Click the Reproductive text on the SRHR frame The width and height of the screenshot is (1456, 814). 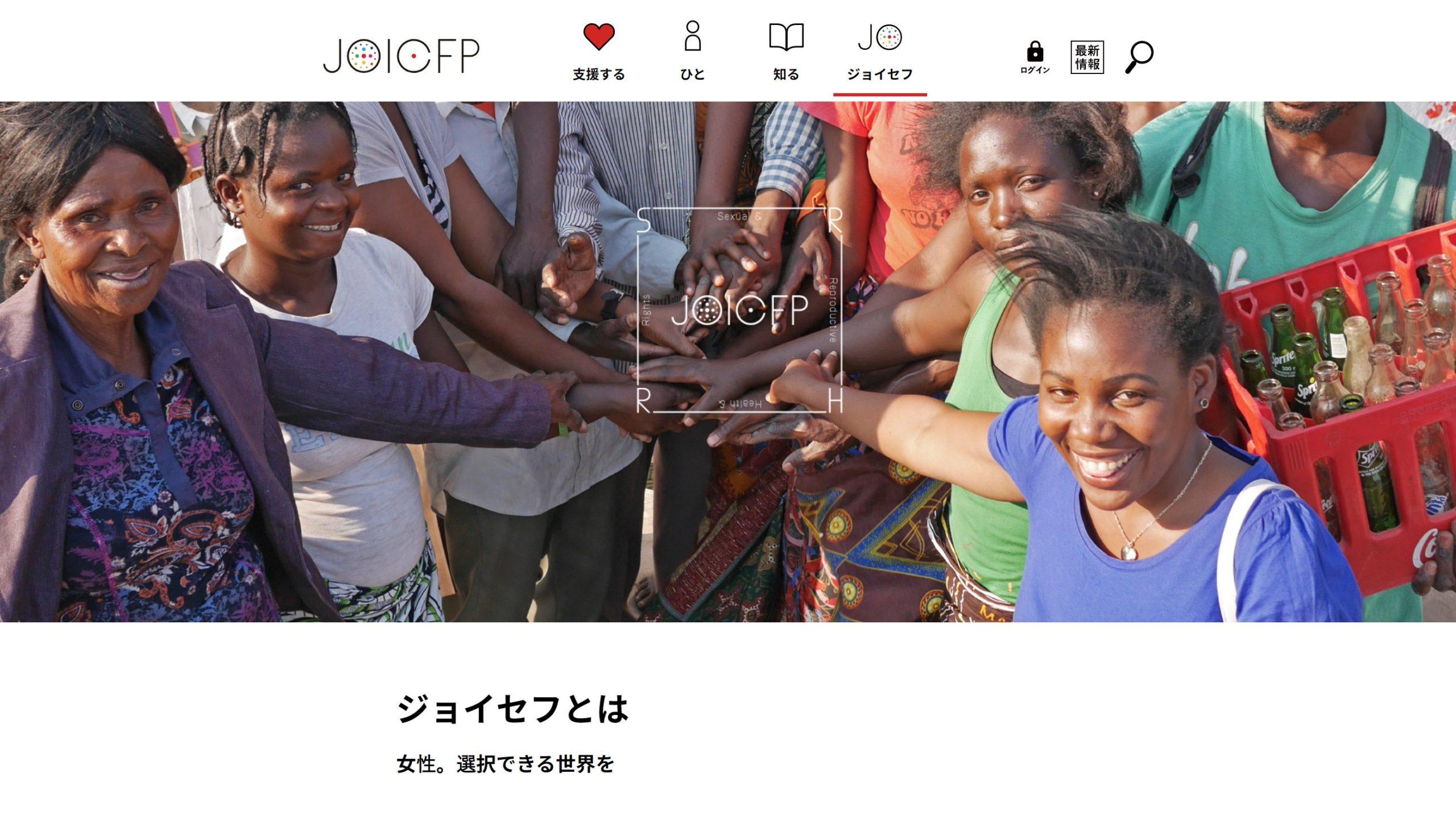833,310
